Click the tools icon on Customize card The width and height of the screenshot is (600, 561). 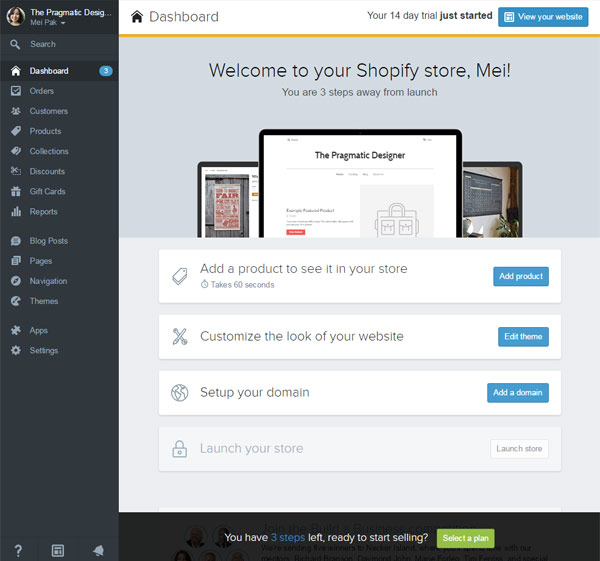pos(179,337)
